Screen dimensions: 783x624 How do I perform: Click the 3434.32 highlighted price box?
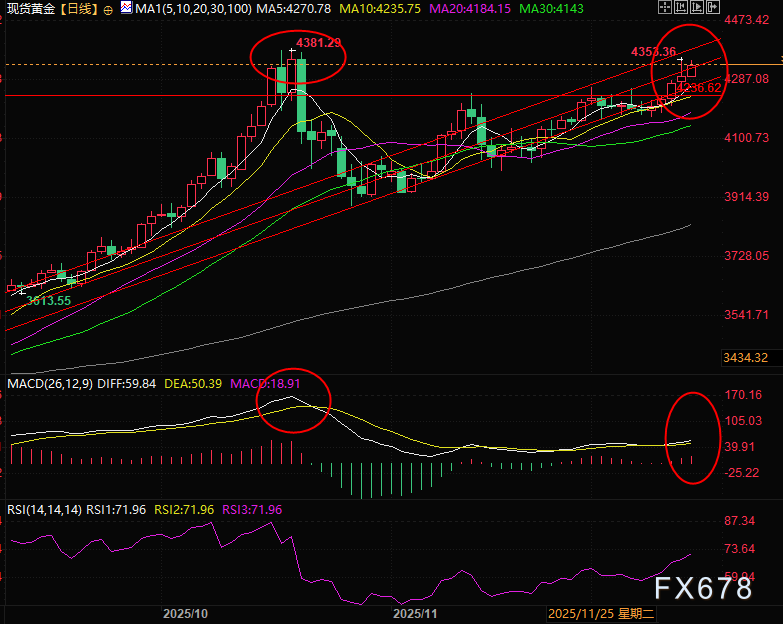pos(746,357)
